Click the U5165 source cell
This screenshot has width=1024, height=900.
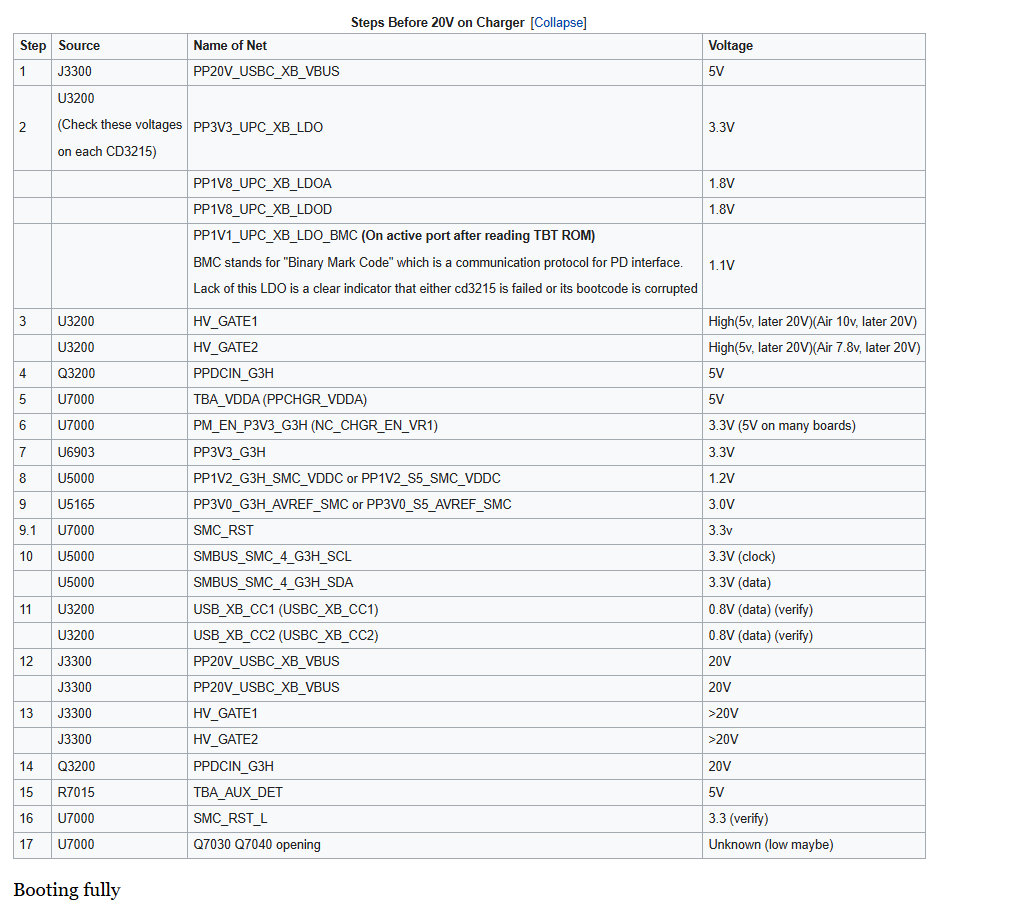click(76, 504)
